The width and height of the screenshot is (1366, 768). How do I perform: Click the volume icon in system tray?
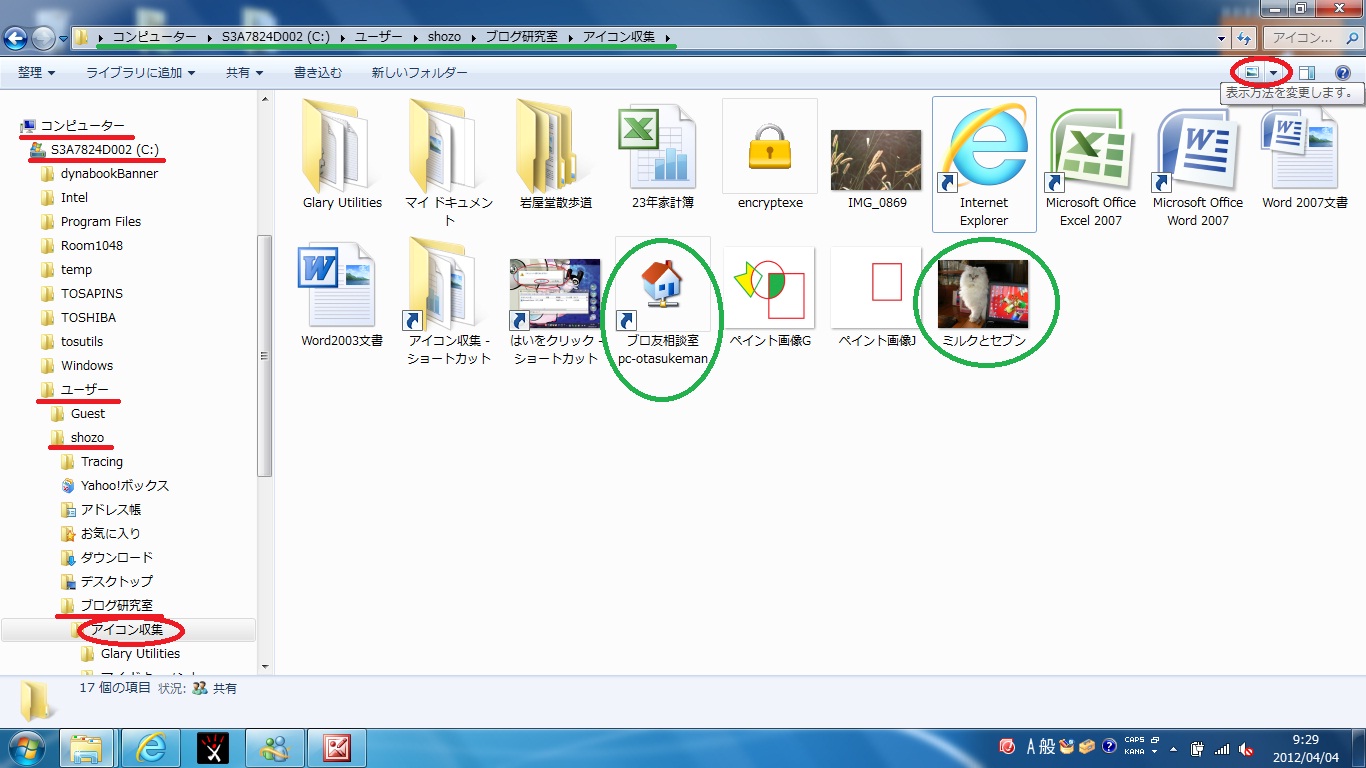click(x=1246, y=748)
